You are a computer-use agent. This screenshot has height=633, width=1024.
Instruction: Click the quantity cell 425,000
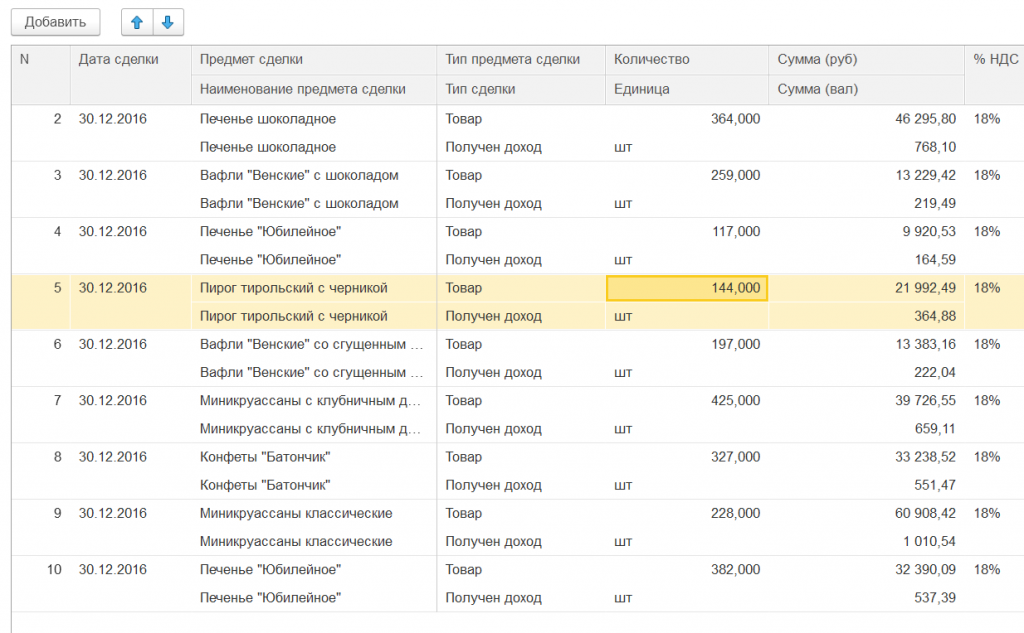(735, 401)
